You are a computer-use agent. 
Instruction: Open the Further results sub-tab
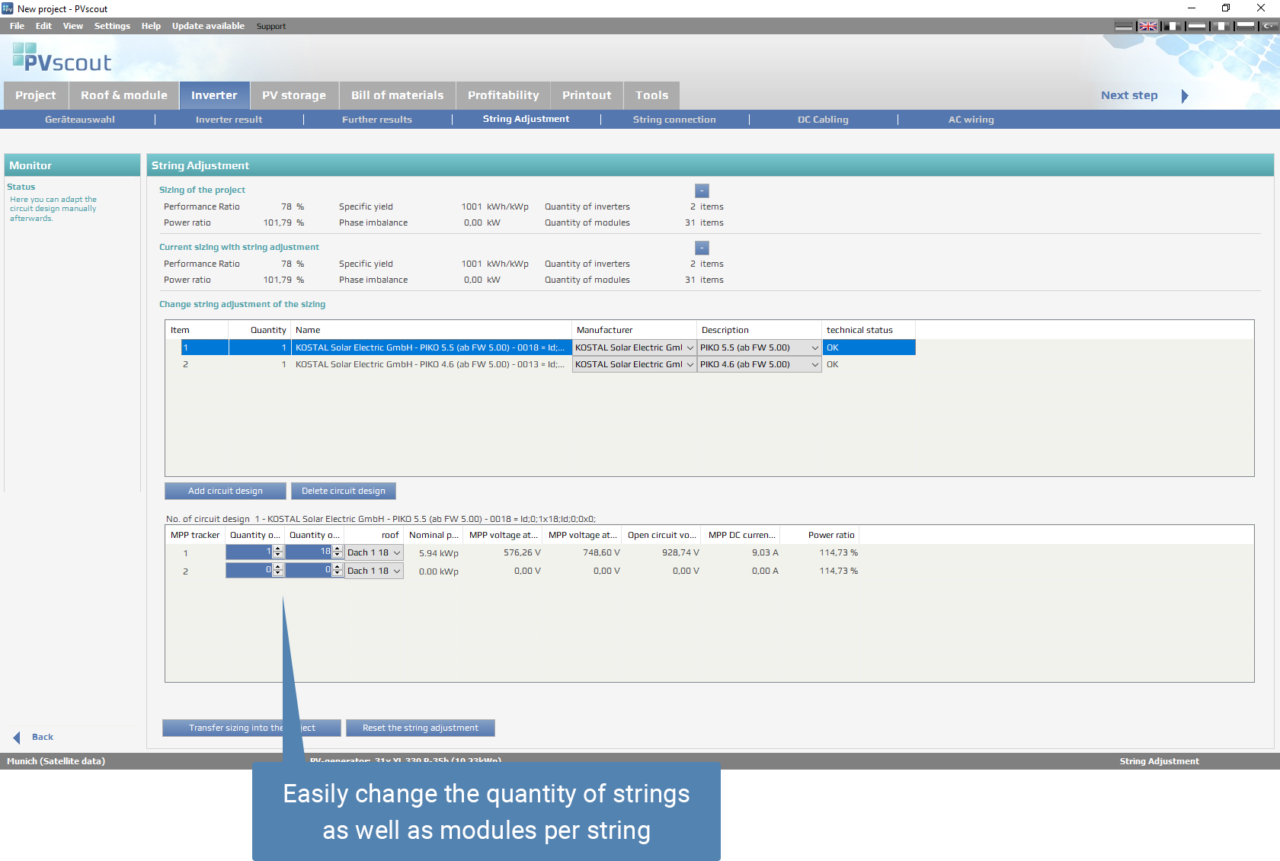click(377, 119)
